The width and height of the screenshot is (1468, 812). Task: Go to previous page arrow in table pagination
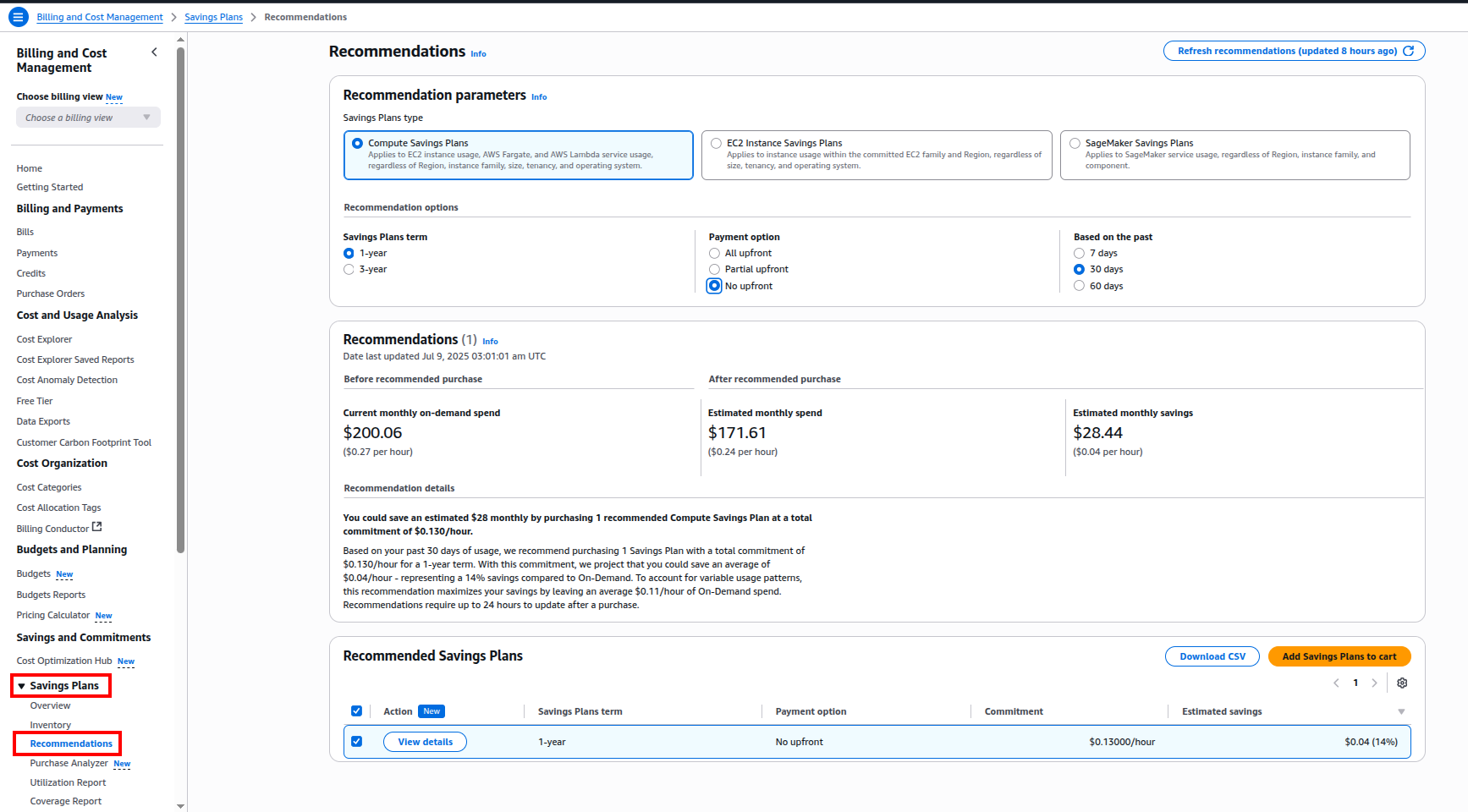point(1336,683)
